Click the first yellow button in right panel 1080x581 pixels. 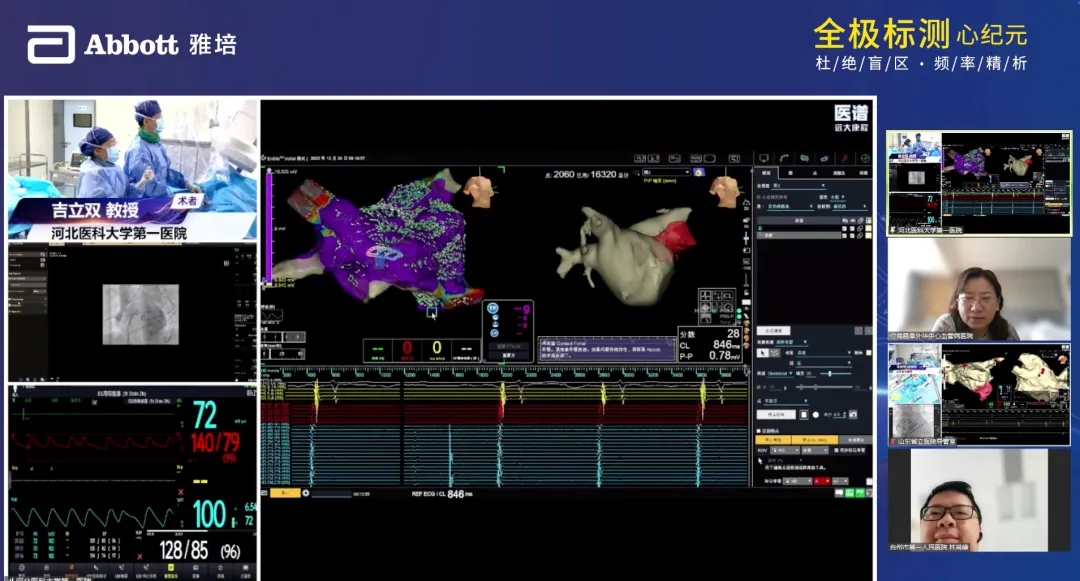tap(772, 440)
